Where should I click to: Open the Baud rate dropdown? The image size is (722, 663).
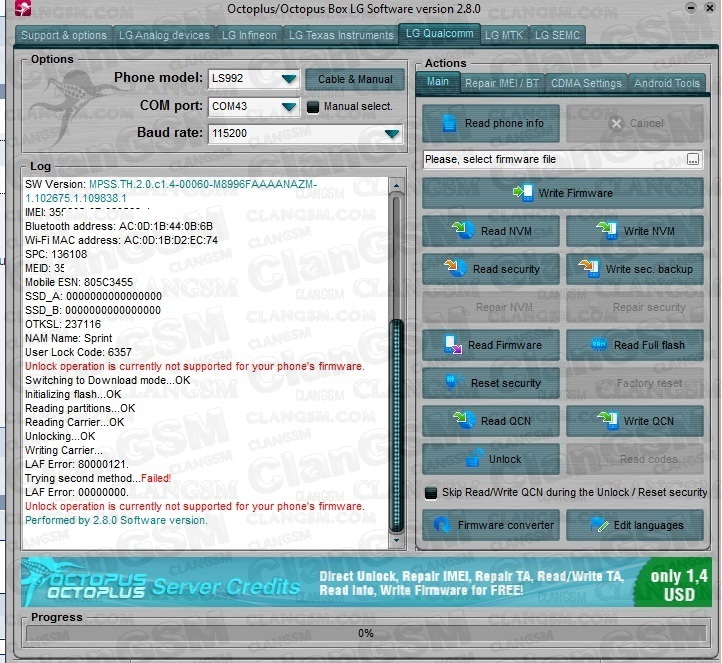point(392,134)
